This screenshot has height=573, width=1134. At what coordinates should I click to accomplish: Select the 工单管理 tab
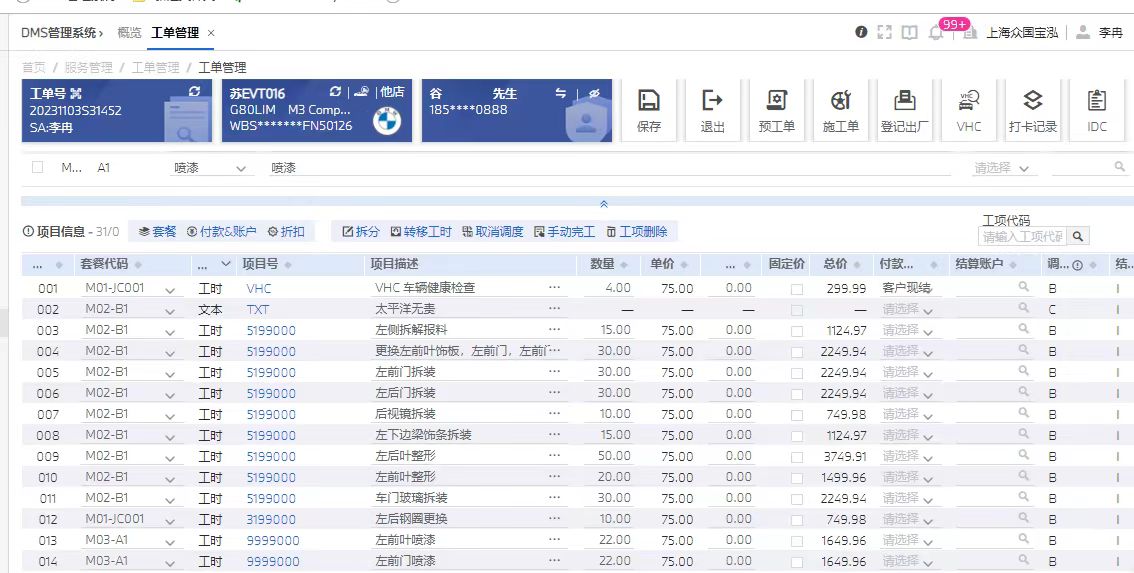pyautogui.click(x=174, y=33)
